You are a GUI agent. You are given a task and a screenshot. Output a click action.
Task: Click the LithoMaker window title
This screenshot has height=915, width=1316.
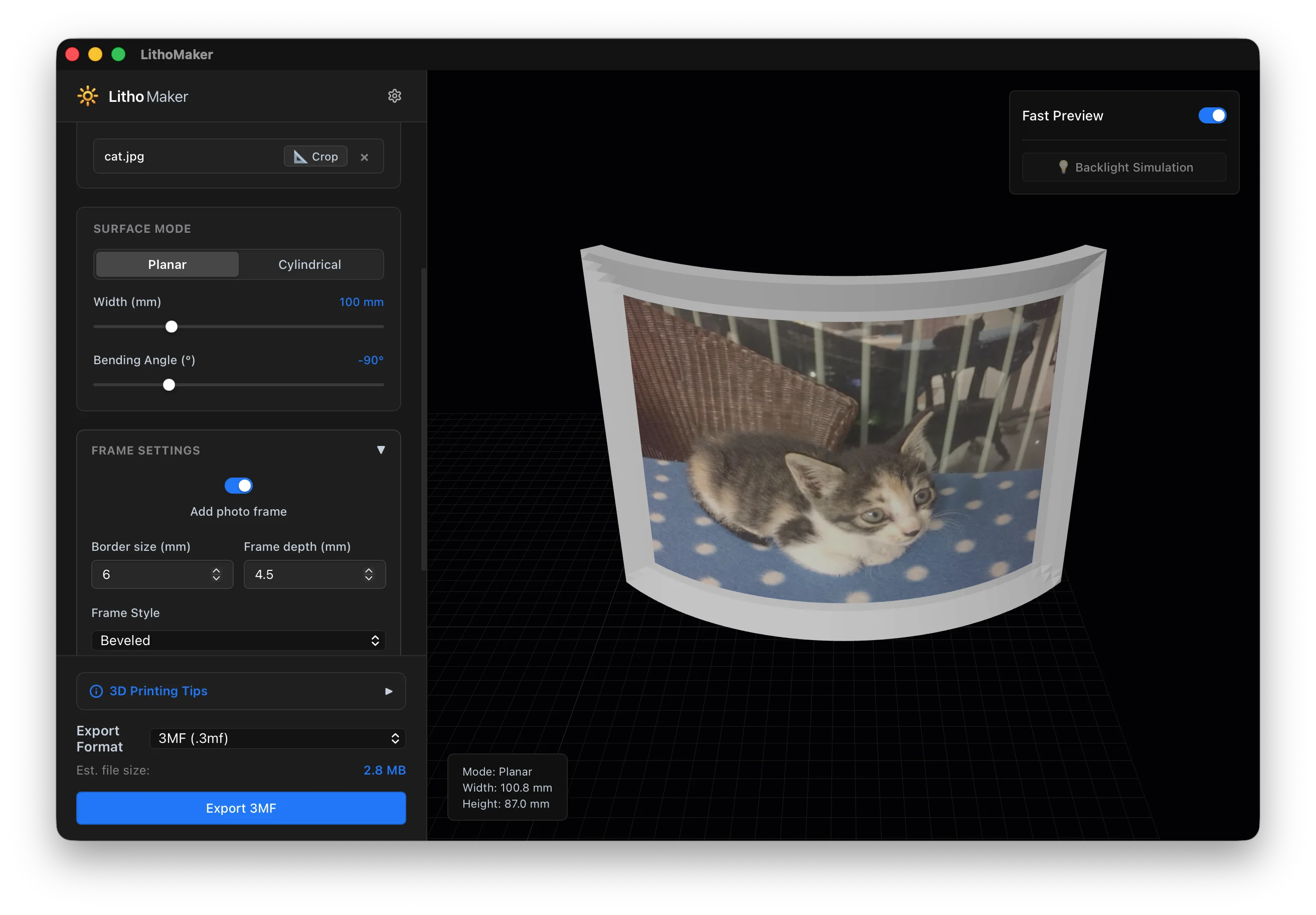[177, 55]
